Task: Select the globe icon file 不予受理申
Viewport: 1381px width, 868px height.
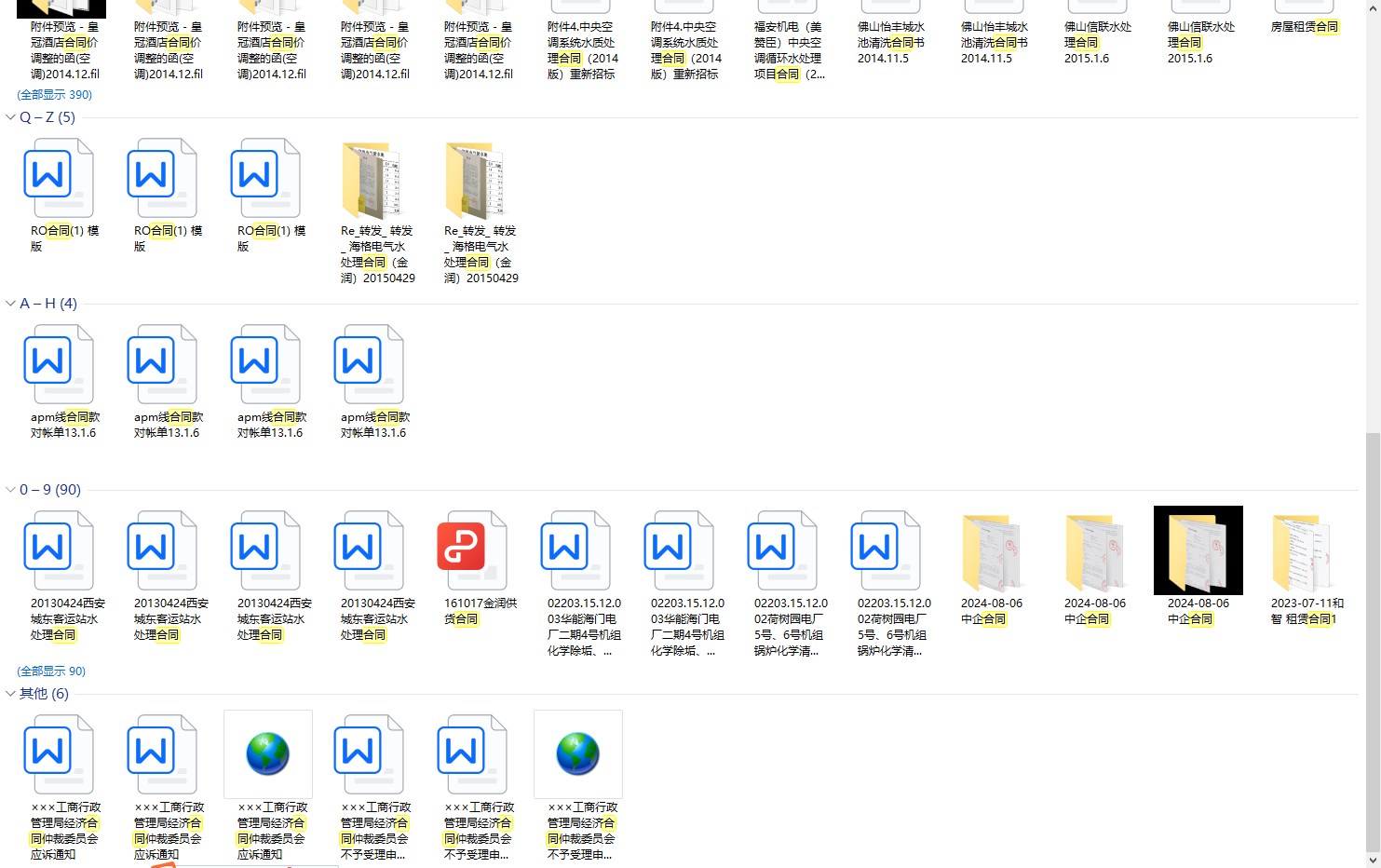Action: click(x=578, y=754)
